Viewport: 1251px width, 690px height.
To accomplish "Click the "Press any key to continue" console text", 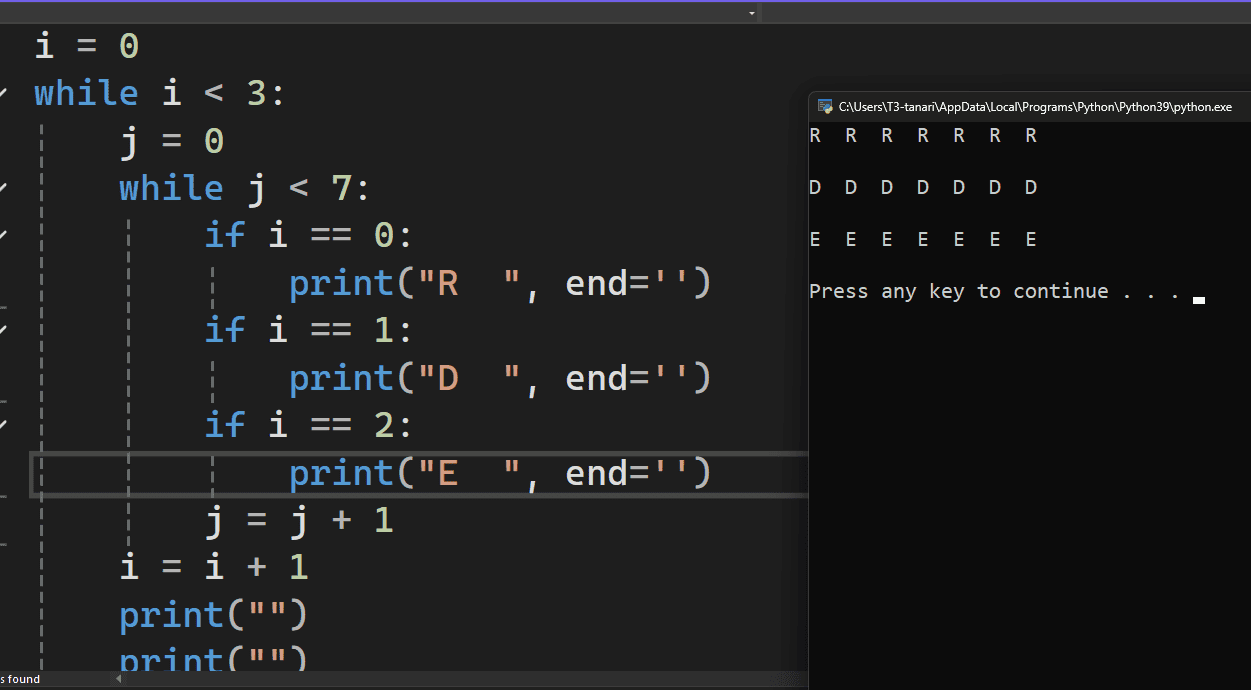I will pyautogui.click(x=958, y=291).
